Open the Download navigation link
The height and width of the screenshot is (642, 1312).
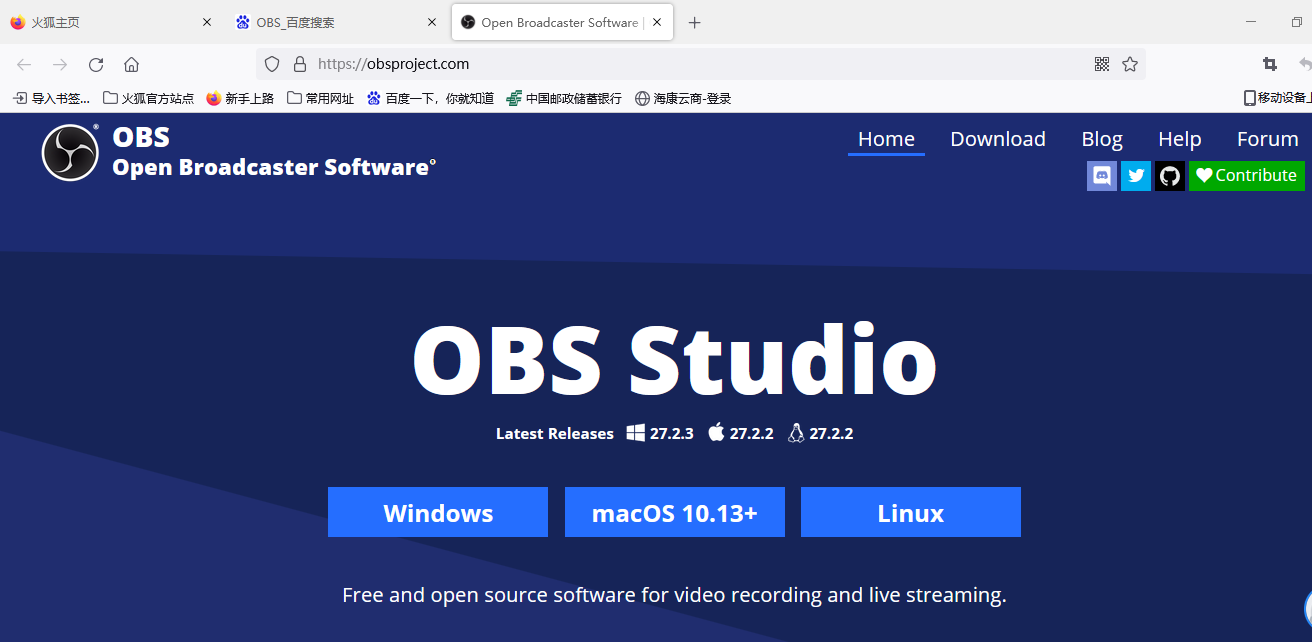(x=998, y=139)
